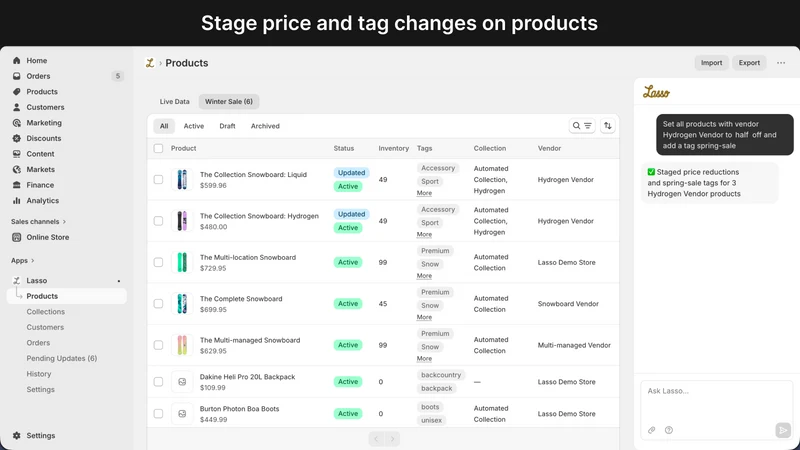Open Lasso History page
The width and height of the screenshot is (800, 450).
tap(39, 374)
